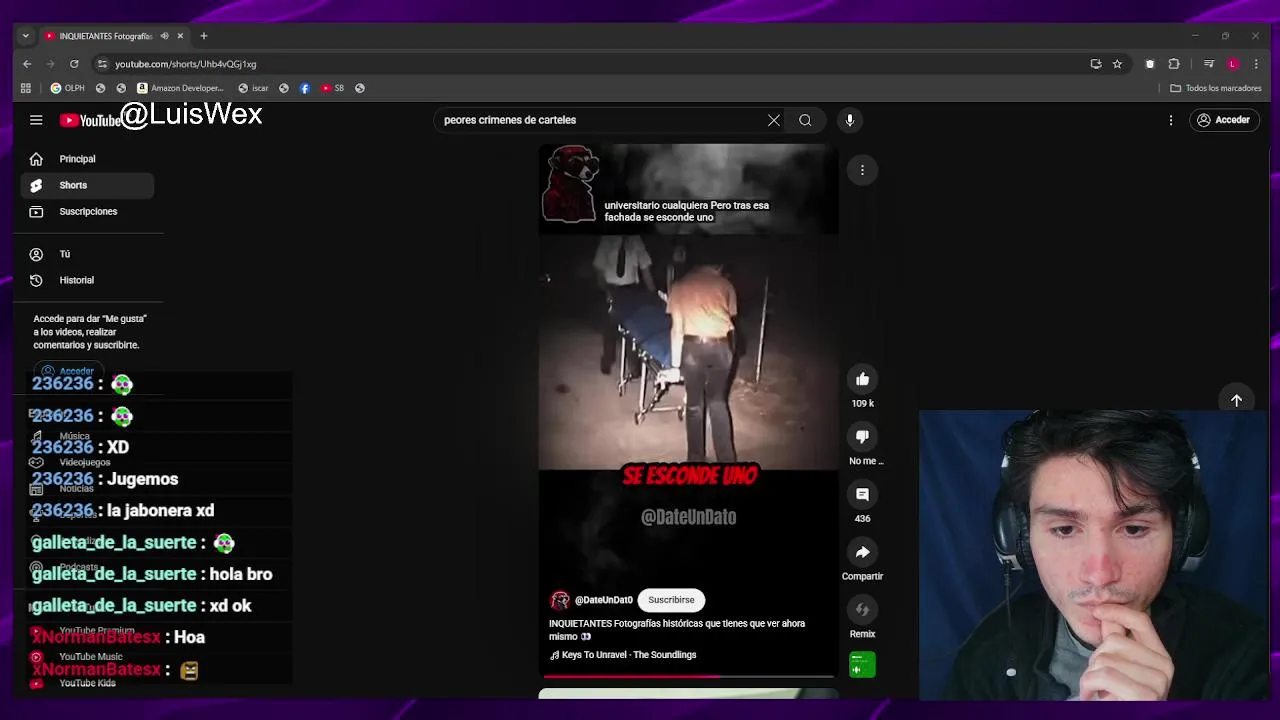Click the Accede para dar Me gusta text
This screenshot has height=720, width=1280.
coord(90,332)
